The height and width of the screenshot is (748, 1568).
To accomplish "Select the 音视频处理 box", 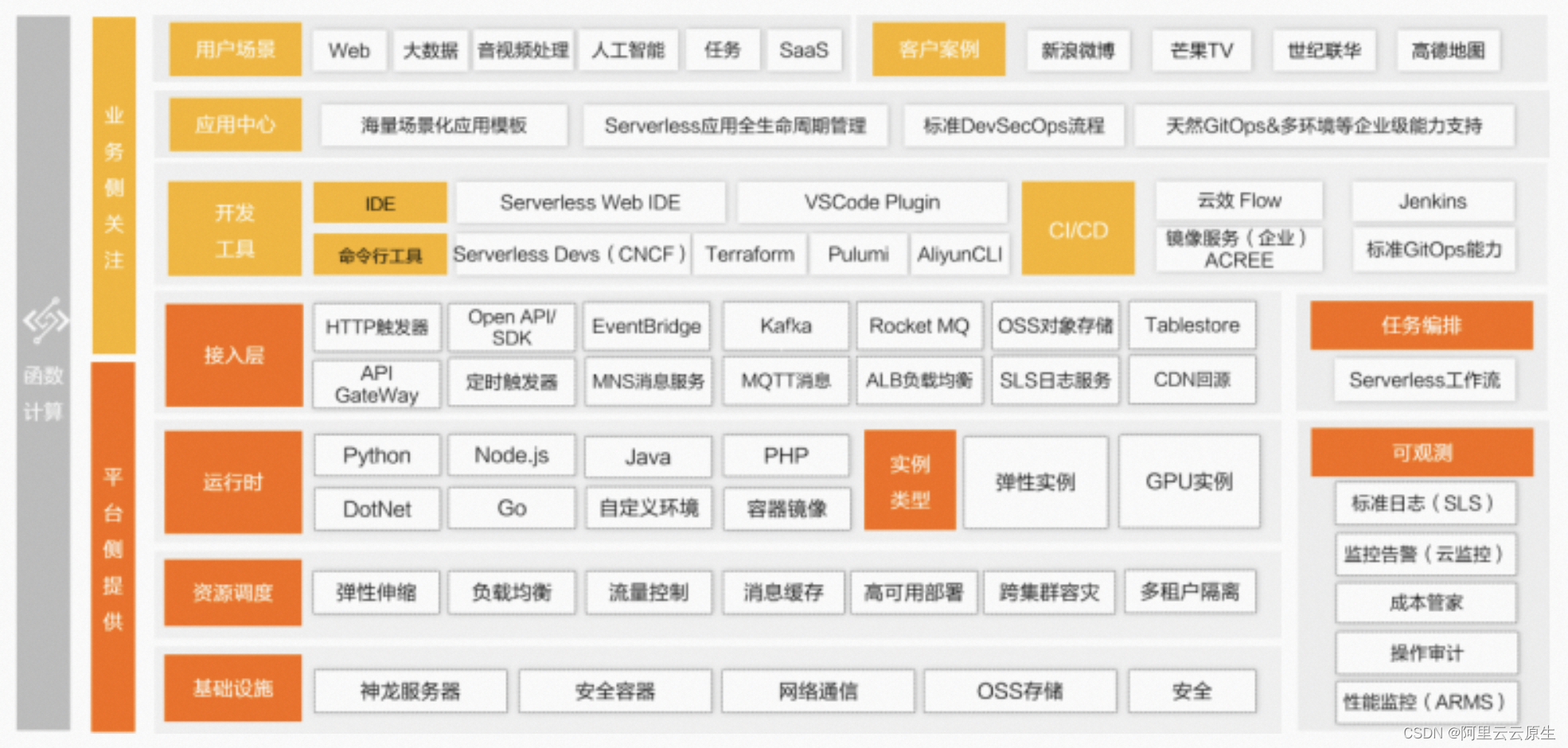I will (x=523, y=51).
